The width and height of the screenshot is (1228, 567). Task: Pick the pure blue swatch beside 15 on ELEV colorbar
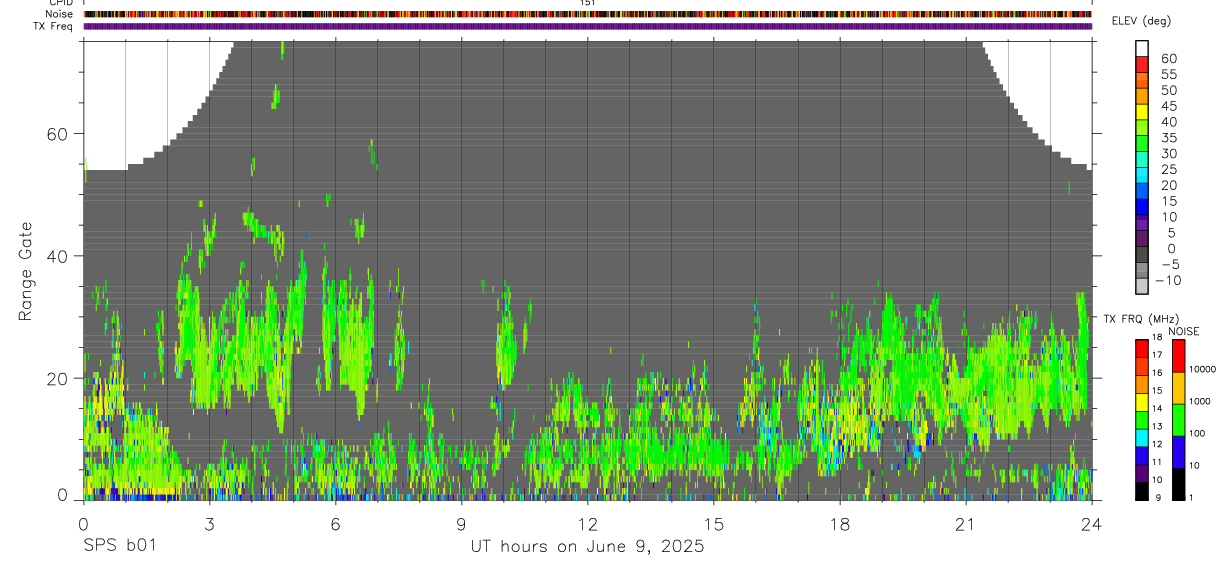1142,207
